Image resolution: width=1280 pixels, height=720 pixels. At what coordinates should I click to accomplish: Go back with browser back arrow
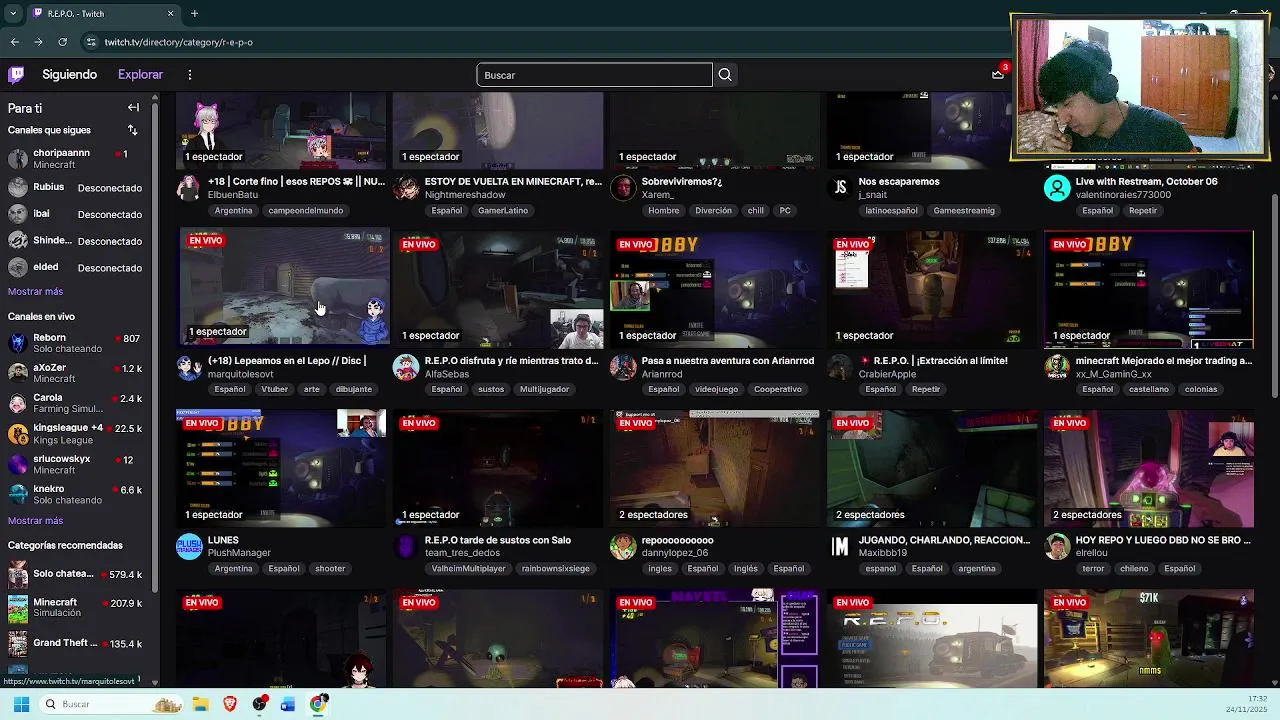pos(14,42)
